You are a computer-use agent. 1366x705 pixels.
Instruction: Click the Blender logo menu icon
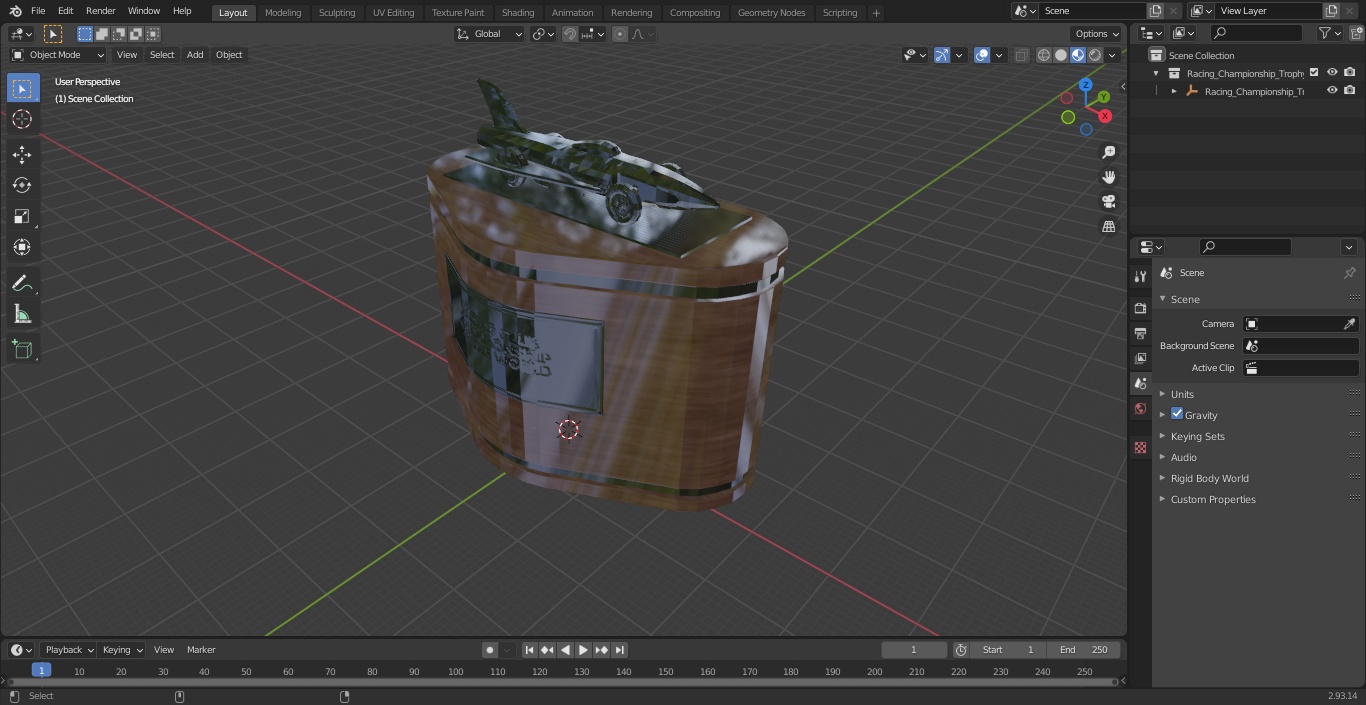[x=15, y=11]
